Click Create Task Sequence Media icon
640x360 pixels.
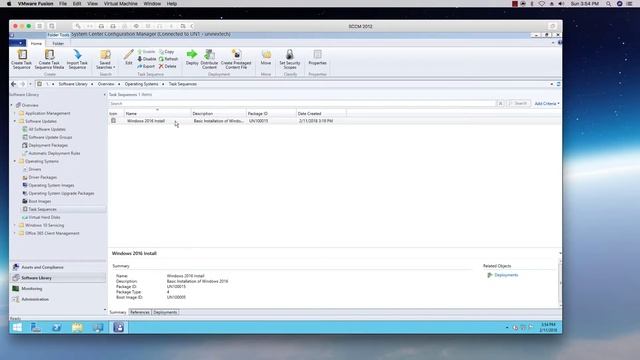(49, 59)
